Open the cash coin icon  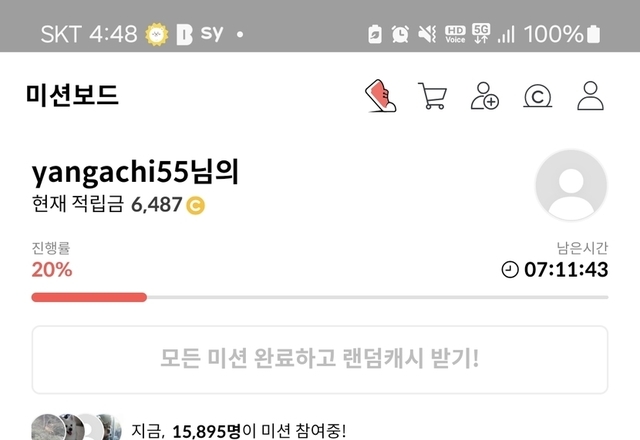coord(538,96)
